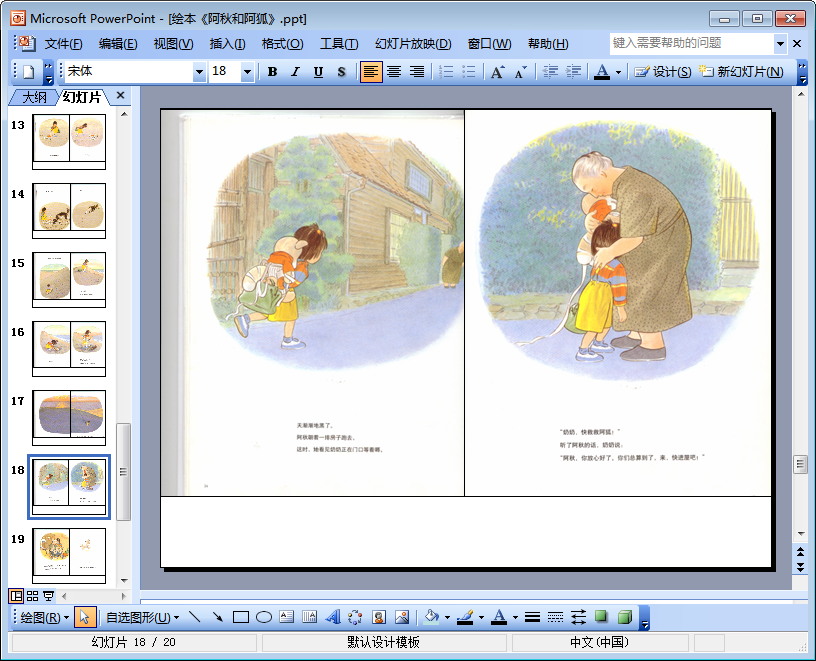Open the 视图(V) menu

click(x=173, y=44)
